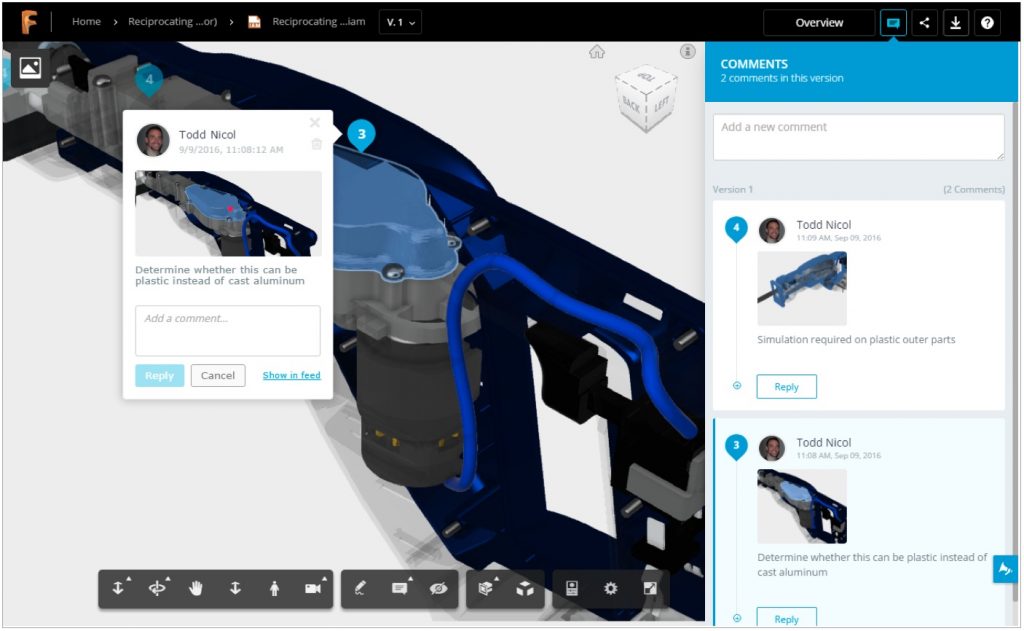Click the Overview button
The height and width of the screenshot is (631, 1024).
click(819, 23)
